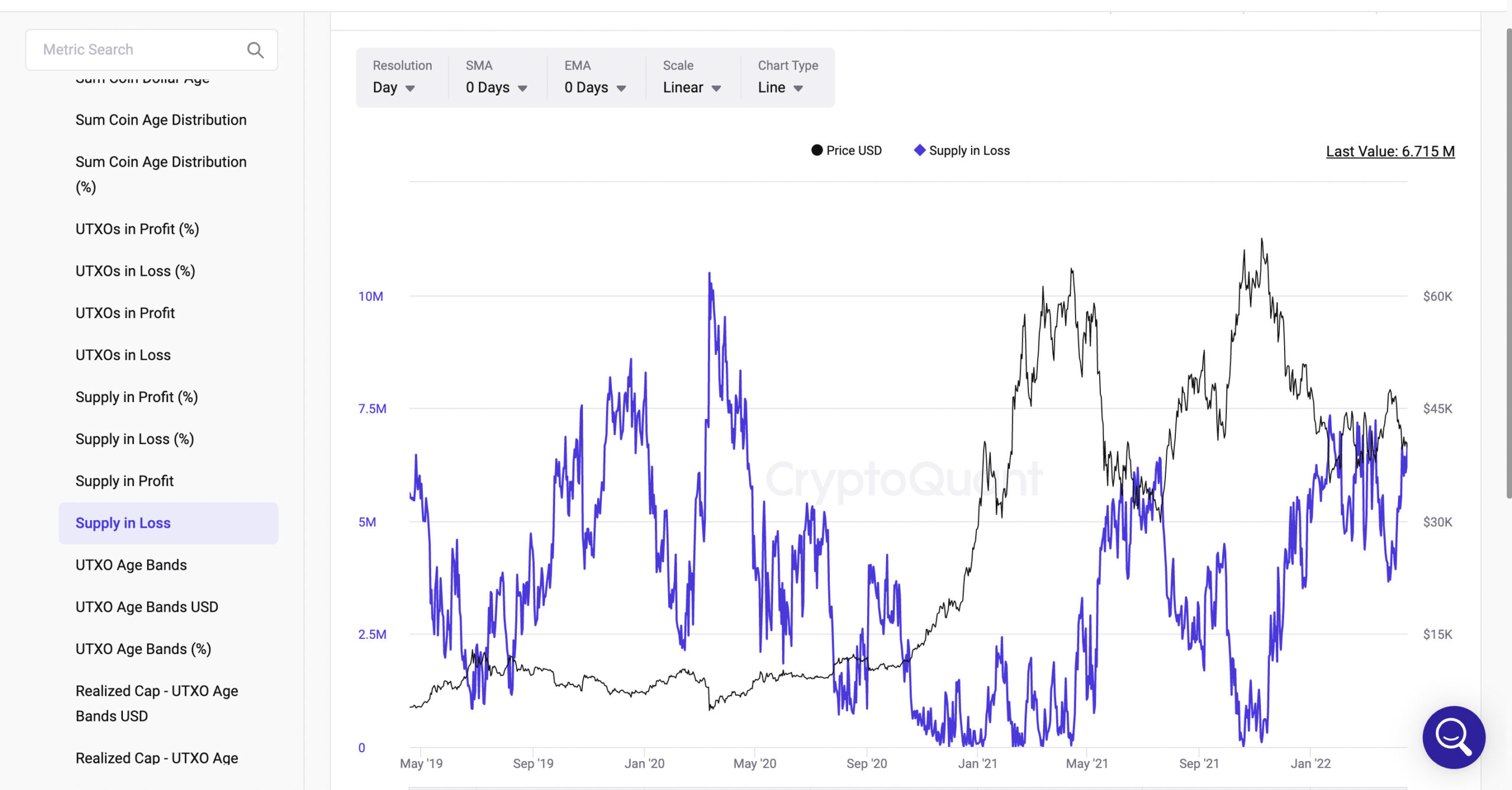Viewport: 1512px width, 790px height.
Task: Open the chat support bubble icon
Action: [1454, 737]
